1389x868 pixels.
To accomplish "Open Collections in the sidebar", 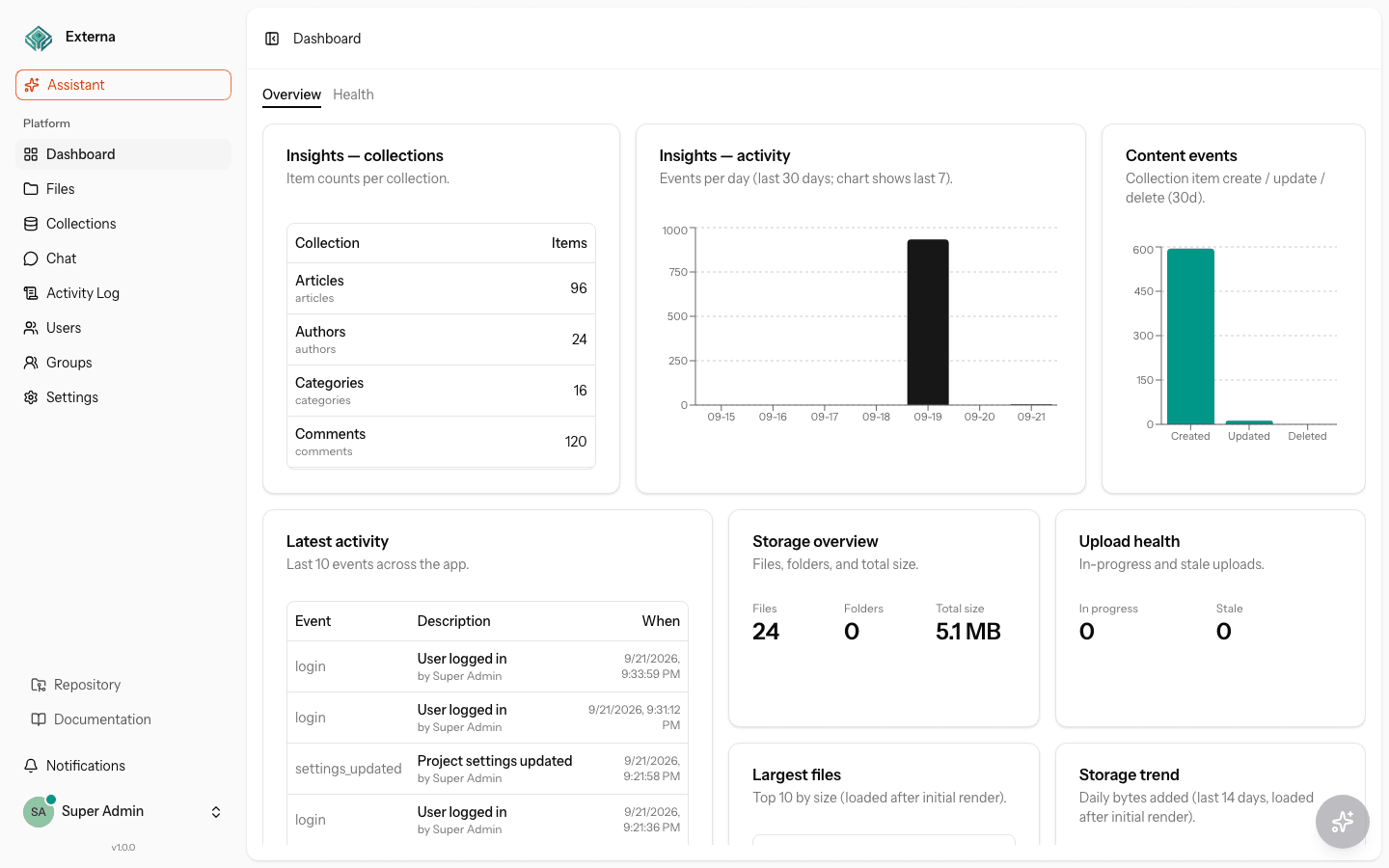I will (123, 224).
